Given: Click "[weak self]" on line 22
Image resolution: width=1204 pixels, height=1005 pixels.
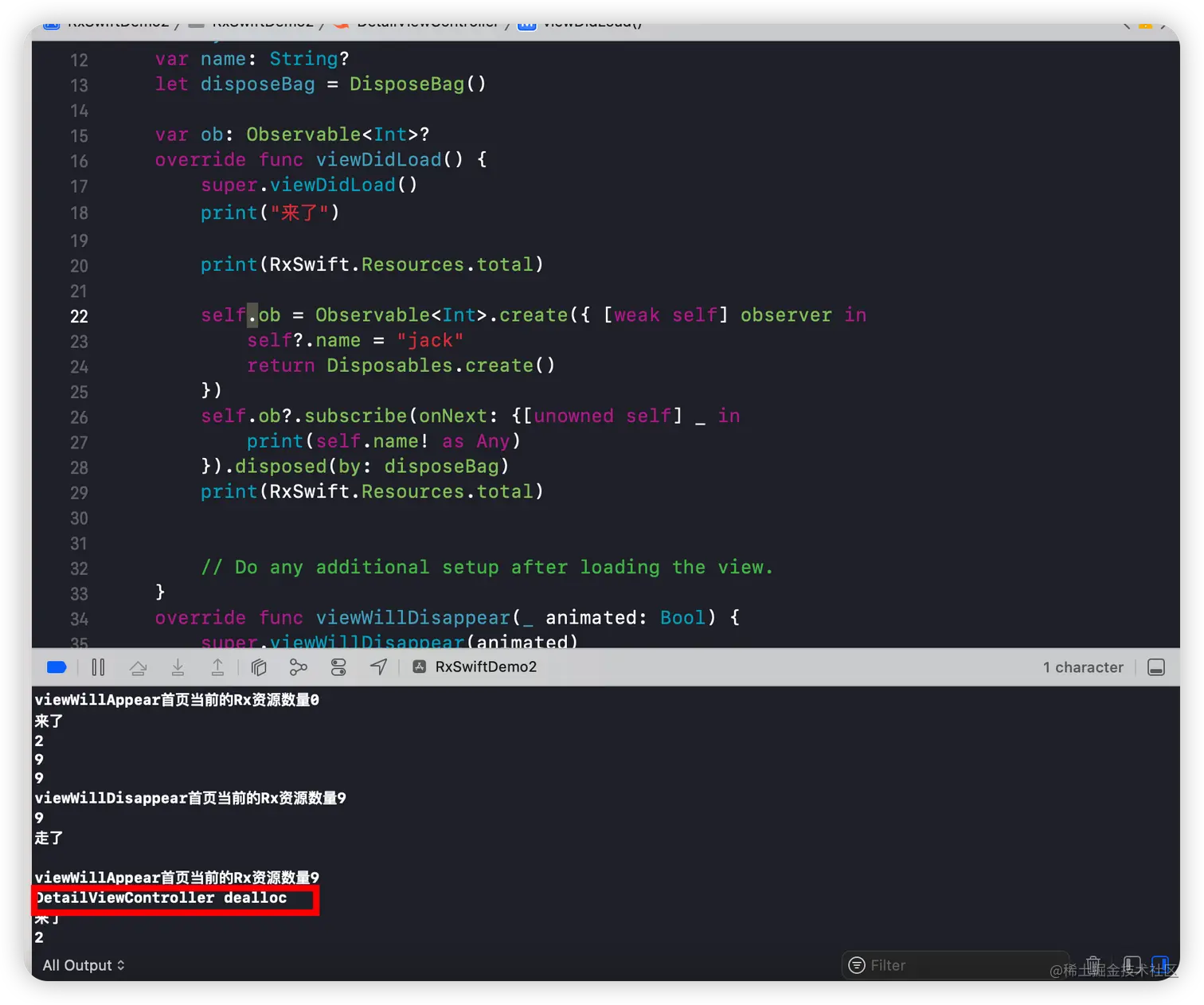Looking at the screenshot, I should (x=666, y=315).
